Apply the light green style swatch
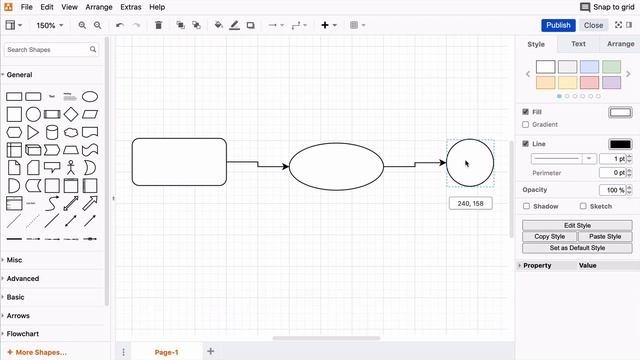The width and height of the screenshot is (640, 360). click(x=611, y=67)
